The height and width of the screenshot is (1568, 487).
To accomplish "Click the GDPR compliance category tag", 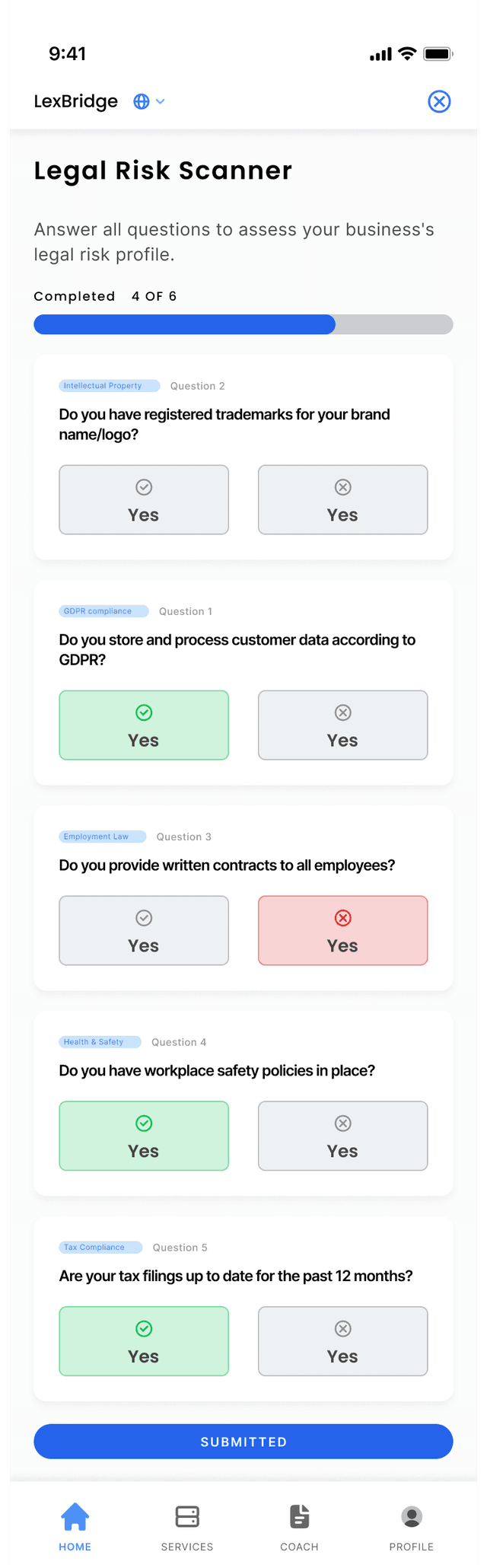I will click(x=103, y=610).
